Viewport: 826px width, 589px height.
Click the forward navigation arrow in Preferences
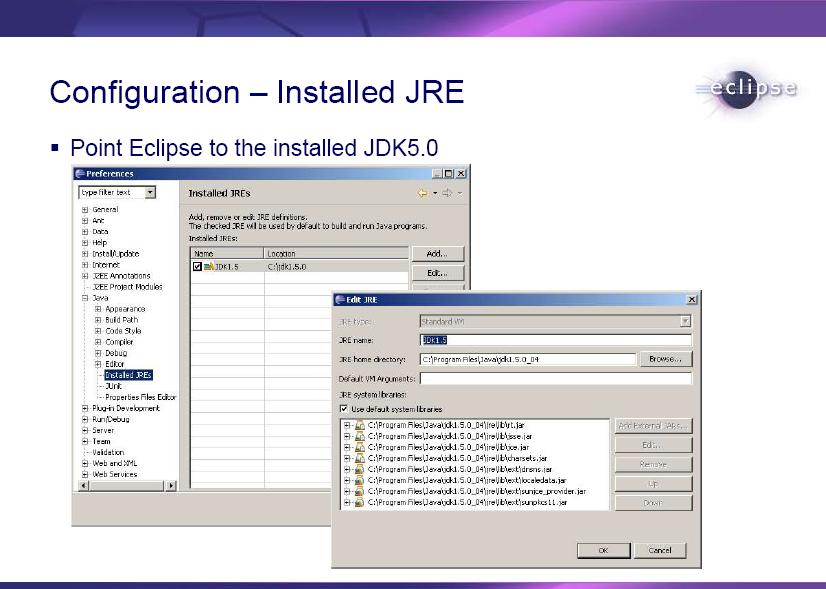point(447,193)
